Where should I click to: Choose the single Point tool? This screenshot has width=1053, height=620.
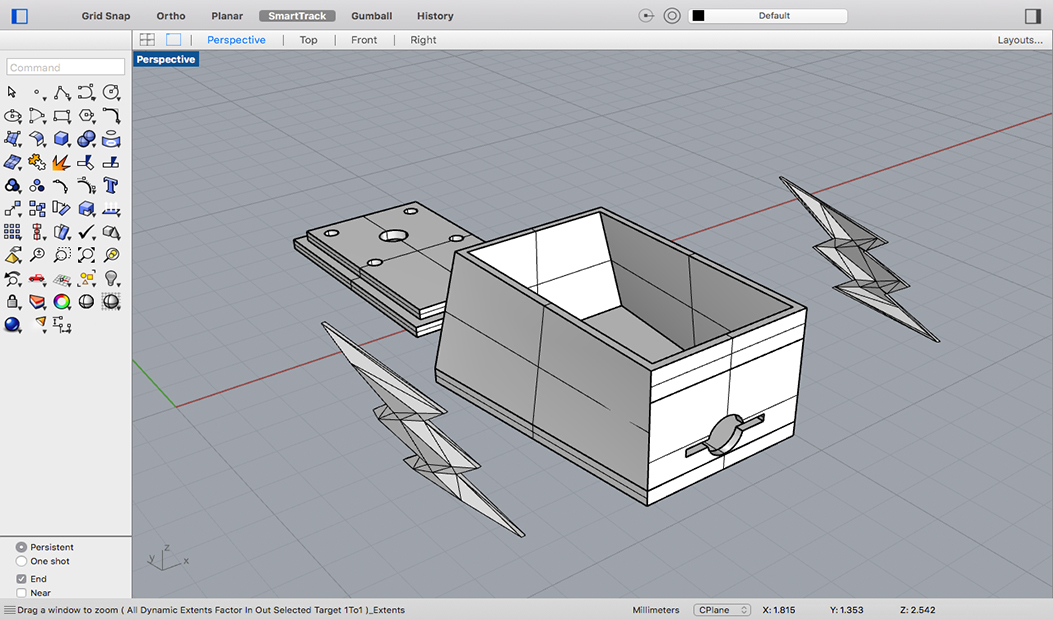click(x=37, y=93)
